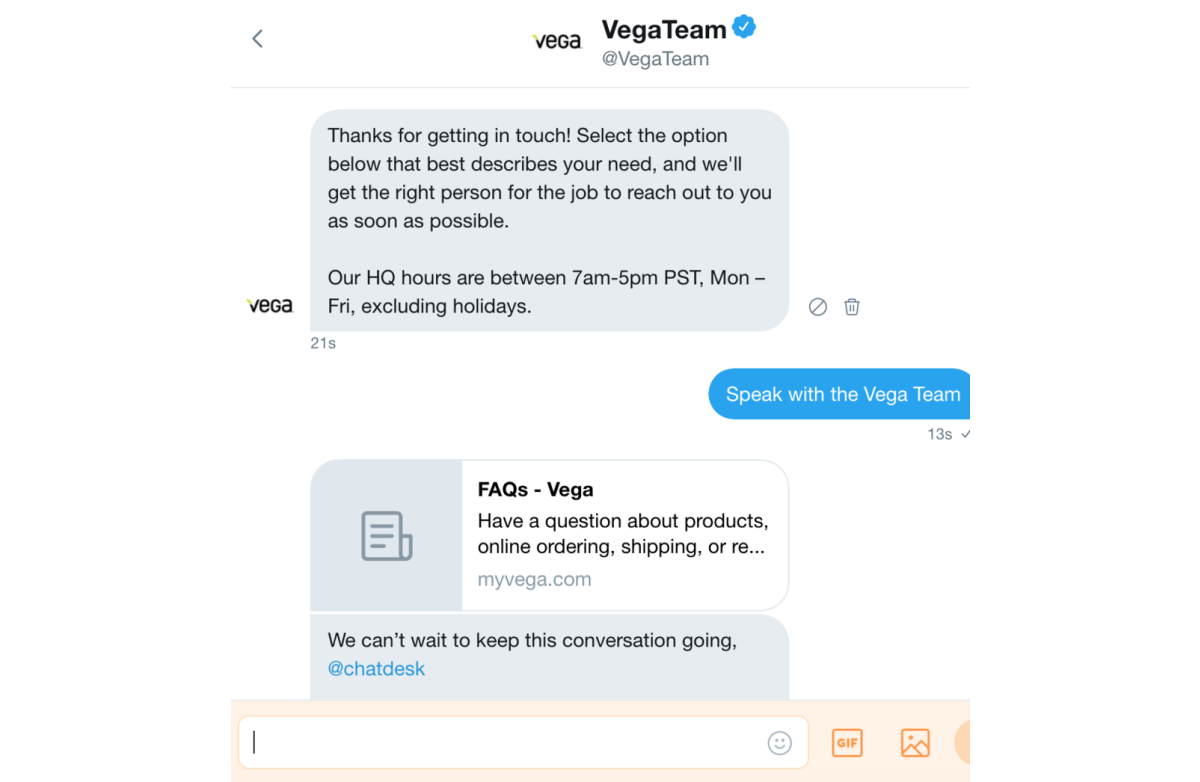
Task: Open the VegaTeam profile name in header
Action: [664, 30]
